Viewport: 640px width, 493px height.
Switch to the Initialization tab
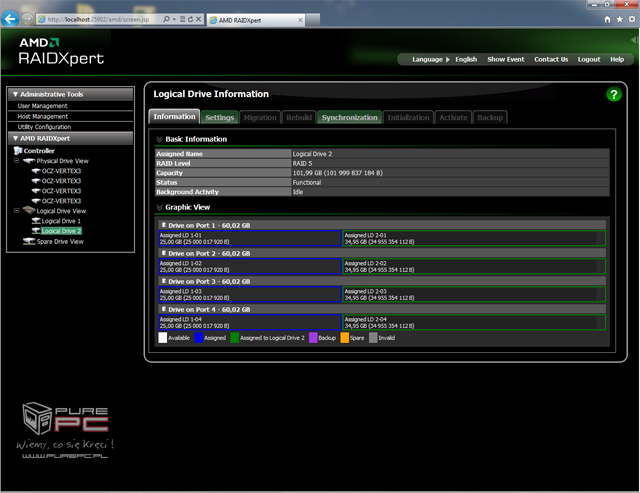pos(408,118)
